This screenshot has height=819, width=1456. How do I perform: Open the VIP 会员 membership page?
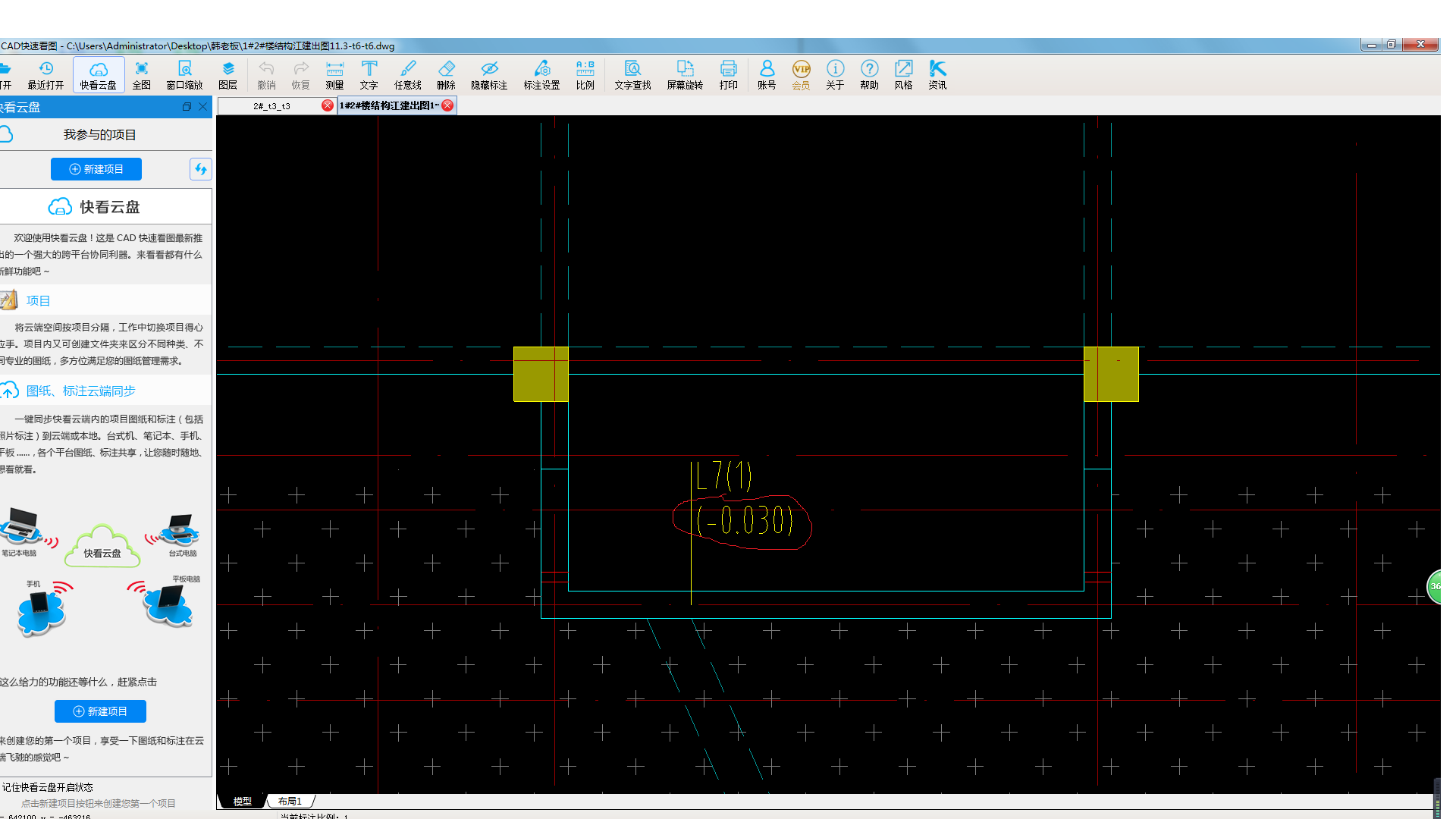802,75
